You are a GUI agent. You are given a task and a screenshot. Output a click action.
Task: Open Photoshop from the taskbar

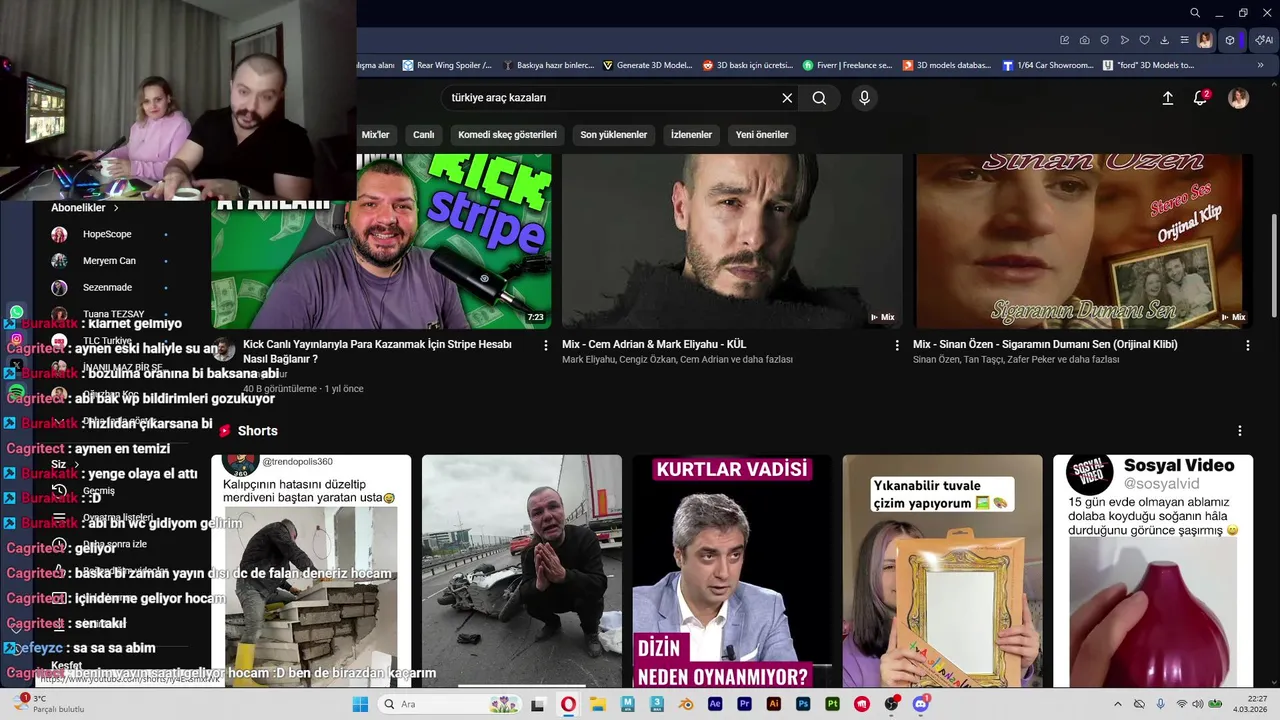[x=803, y=704]
